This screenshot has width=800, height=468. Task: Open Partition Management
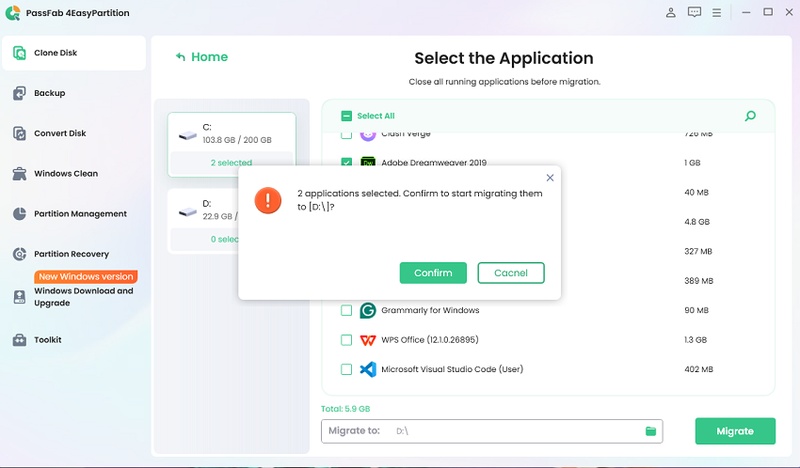[80, 214]
